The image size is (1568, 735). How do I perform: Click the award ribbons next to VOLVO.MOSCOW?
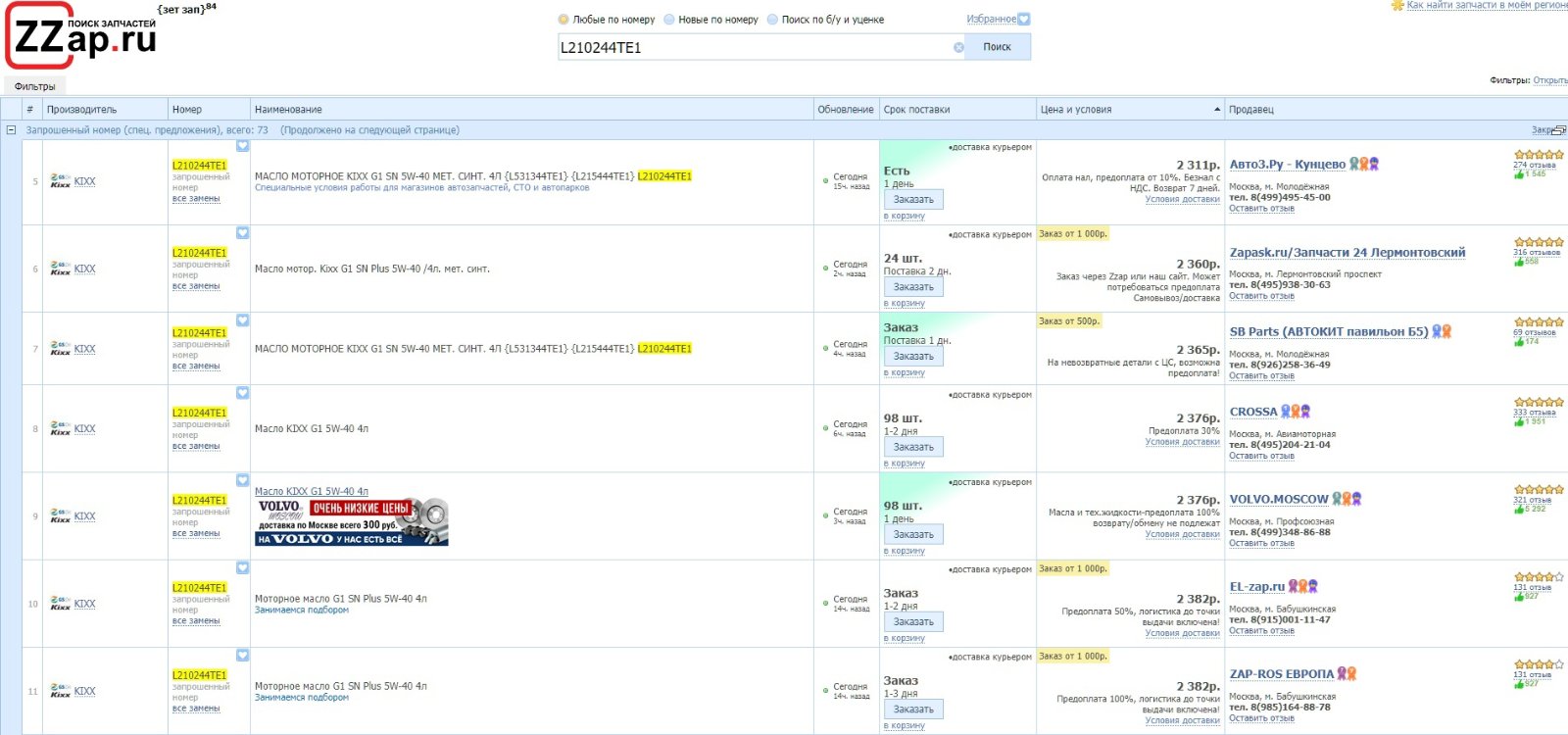click(x=1347, y=499)
